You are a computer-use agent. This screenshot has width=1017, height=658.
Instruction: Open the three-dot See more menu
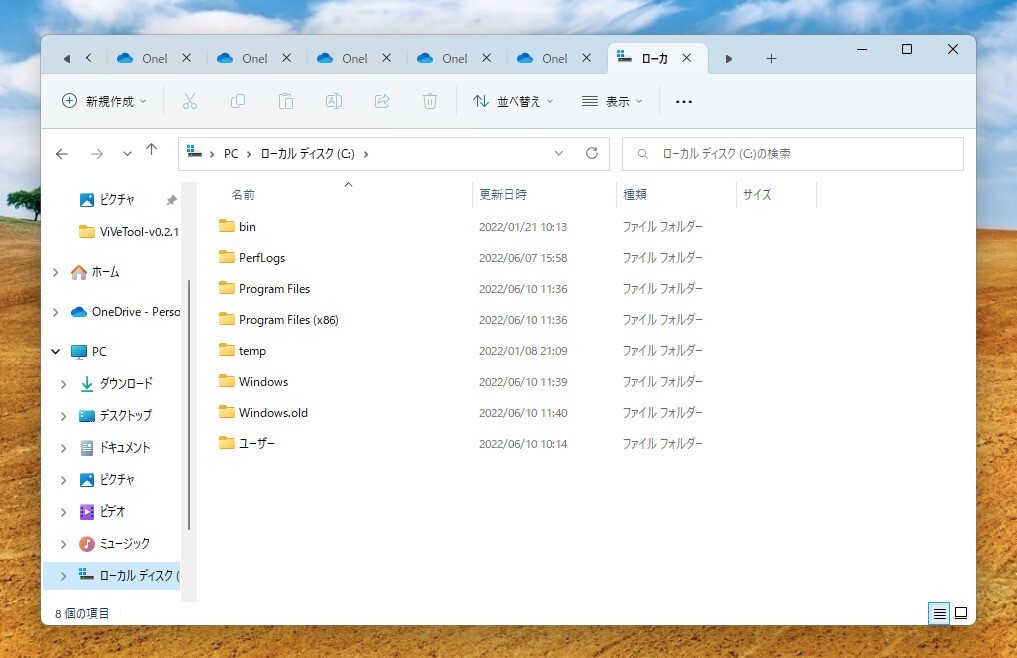(684, 101)
